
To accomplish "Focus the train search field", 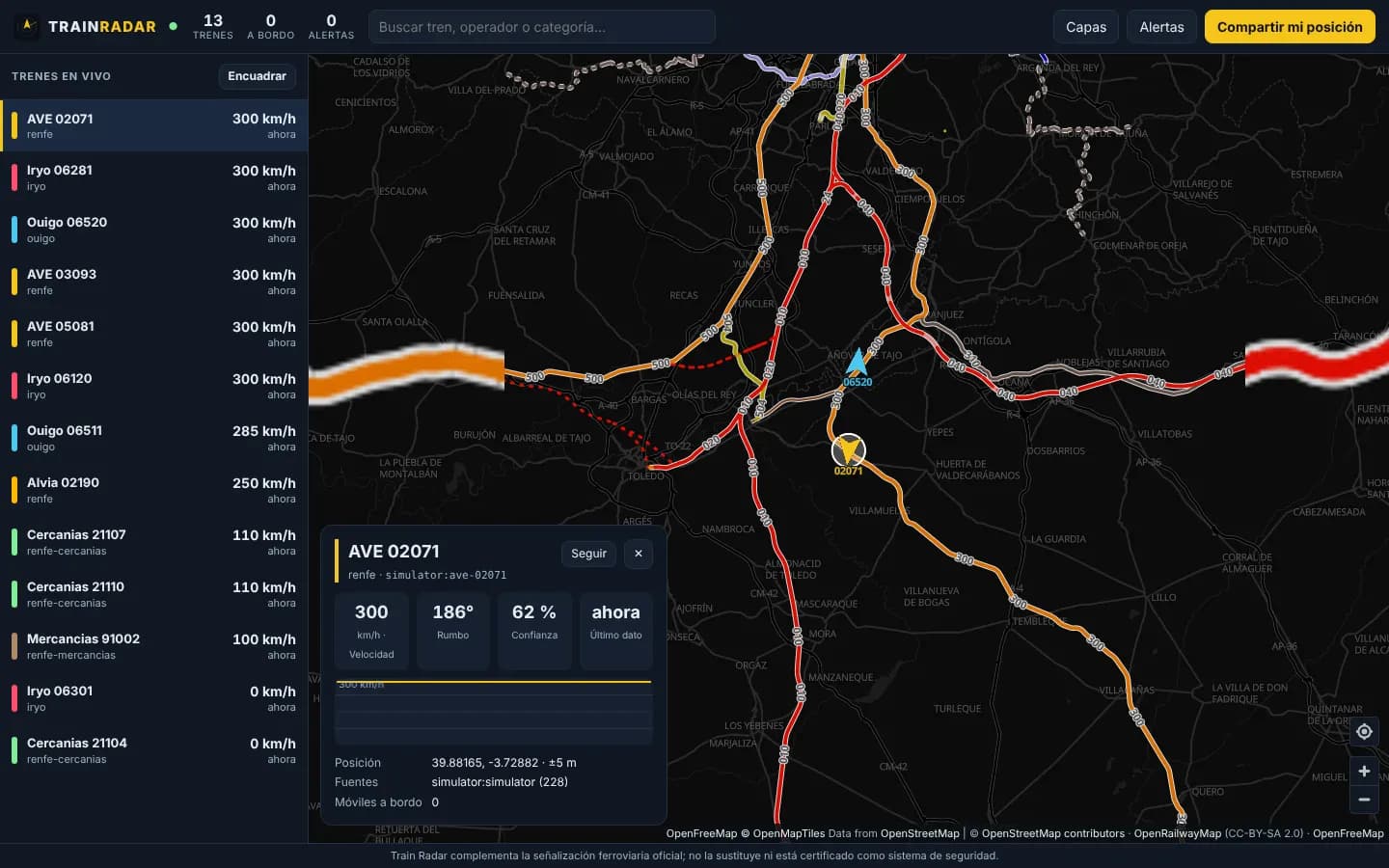I will point(542,27).
